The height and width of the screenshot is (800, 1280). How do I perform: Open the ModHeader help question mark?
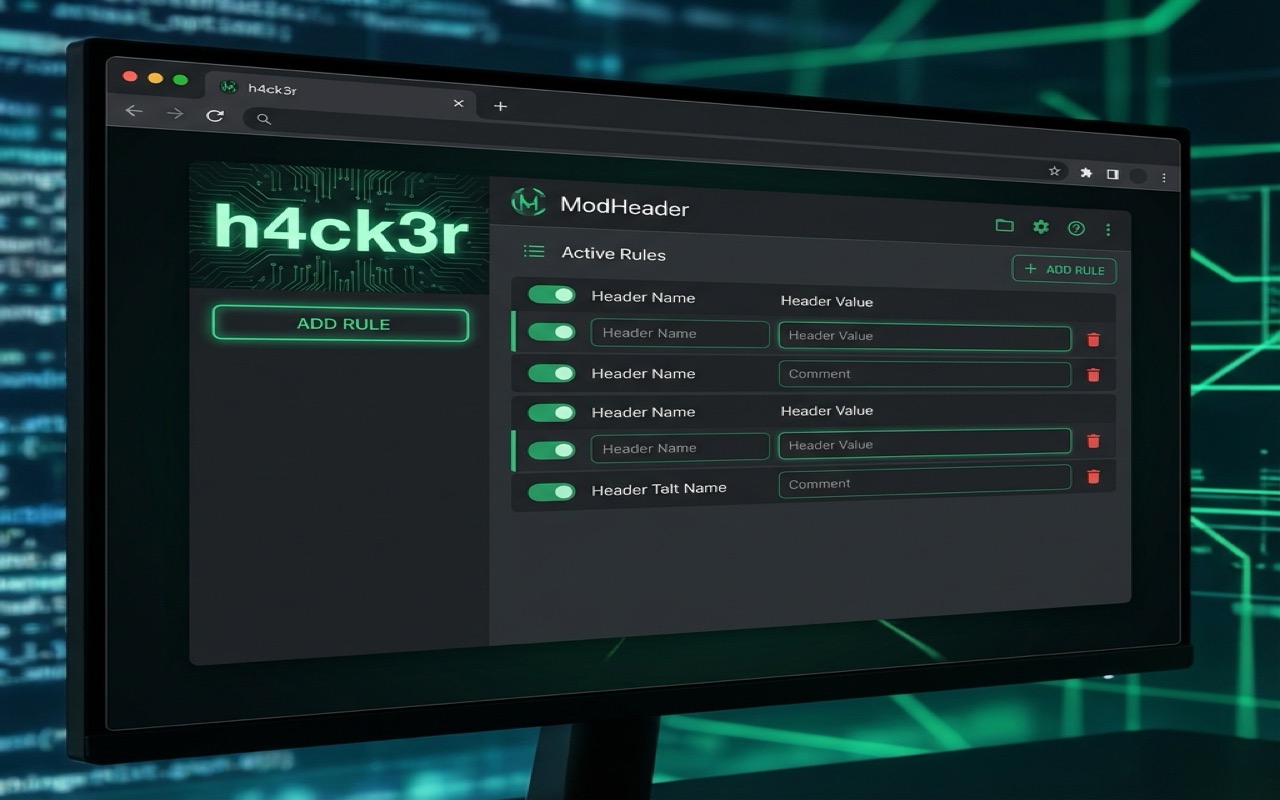(x=1076, y=228)
